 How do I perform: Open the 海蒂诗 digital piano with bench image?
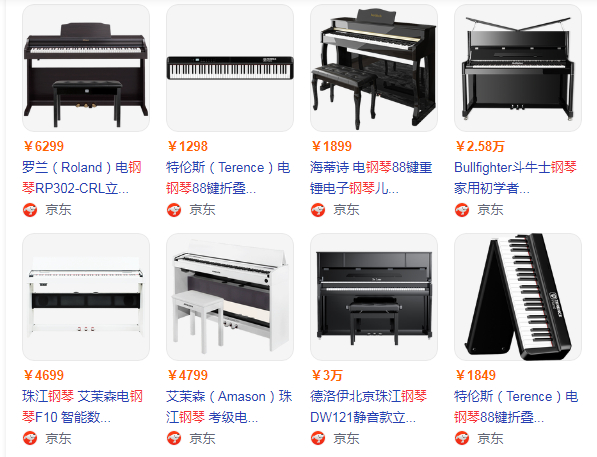pyautogui.click(x=374, y=68)
